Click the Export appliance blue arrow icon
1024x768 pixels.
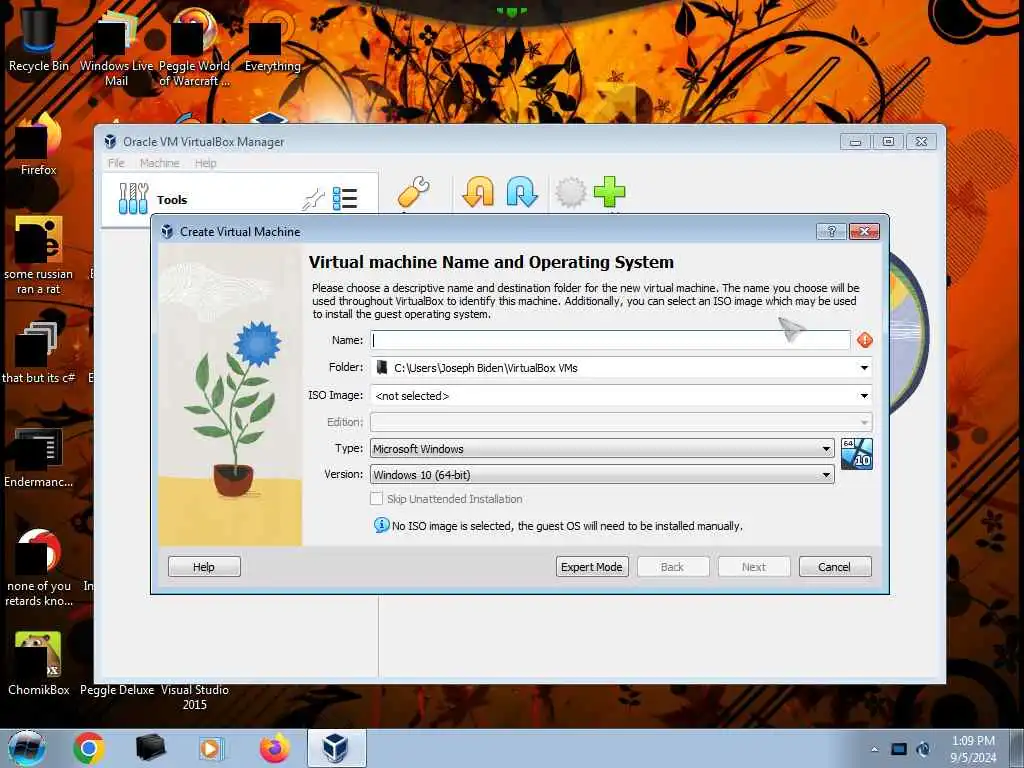(522, 192)
